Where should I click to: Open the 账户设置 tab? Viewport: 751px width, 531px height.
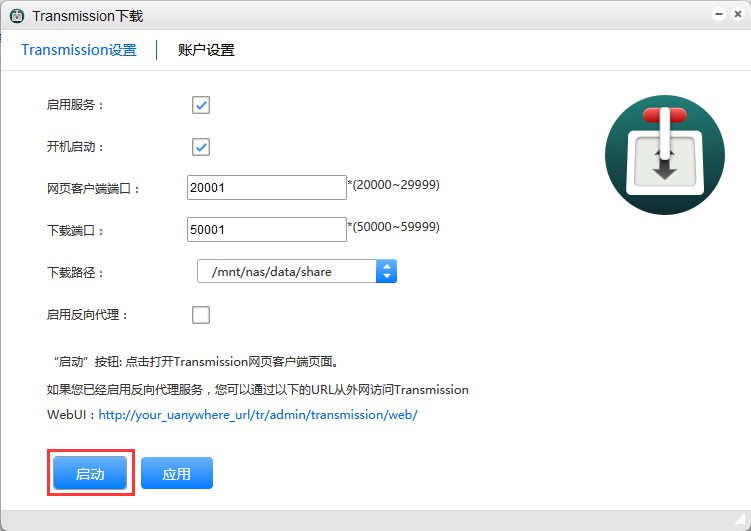(x=206, y=50)
